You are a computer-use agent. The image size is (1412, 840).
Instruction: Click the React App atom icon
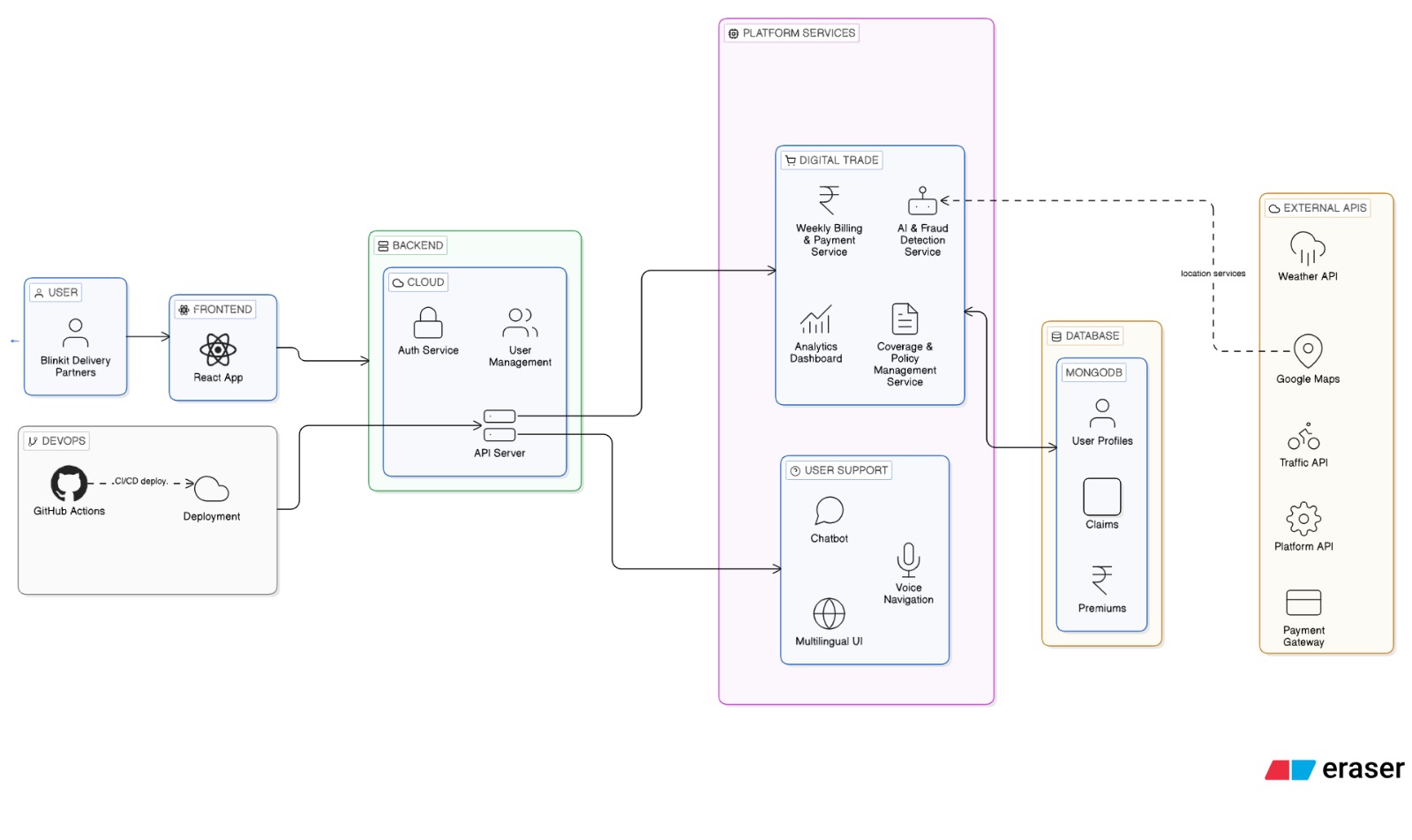[218, 350]
